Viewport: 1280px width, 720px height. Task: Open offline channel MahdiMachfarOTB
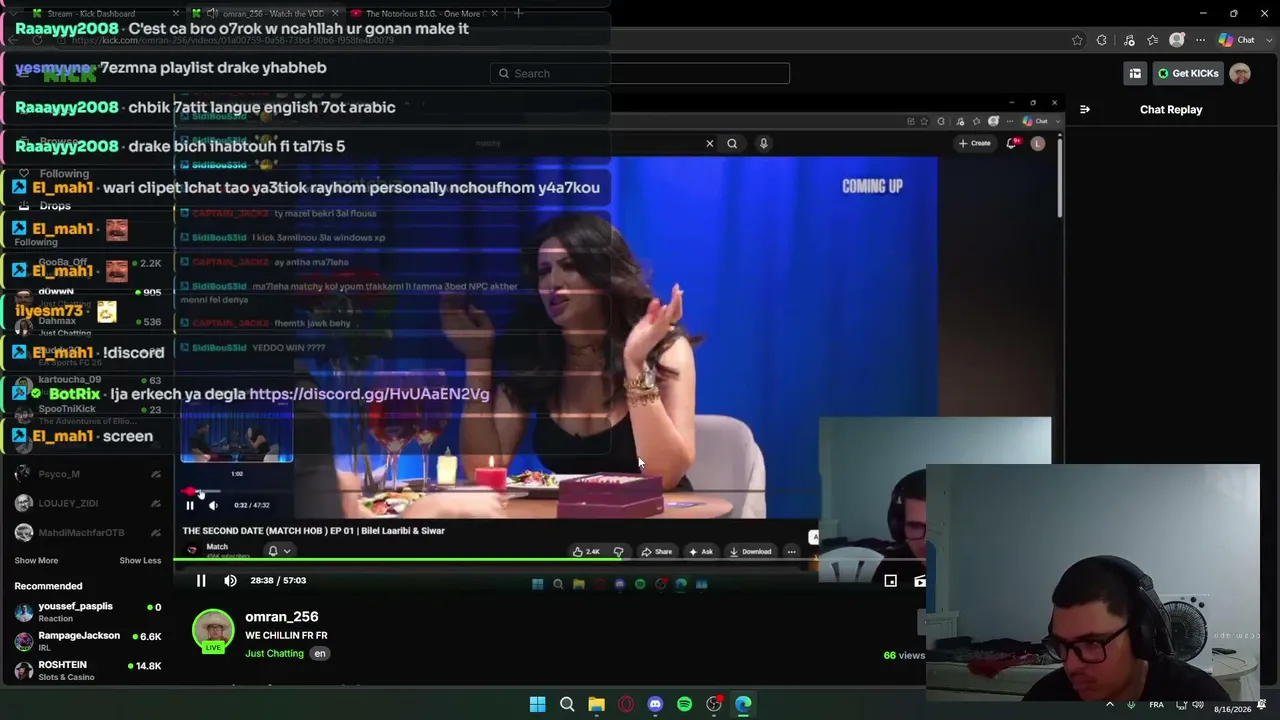click(x=88, y=532)
